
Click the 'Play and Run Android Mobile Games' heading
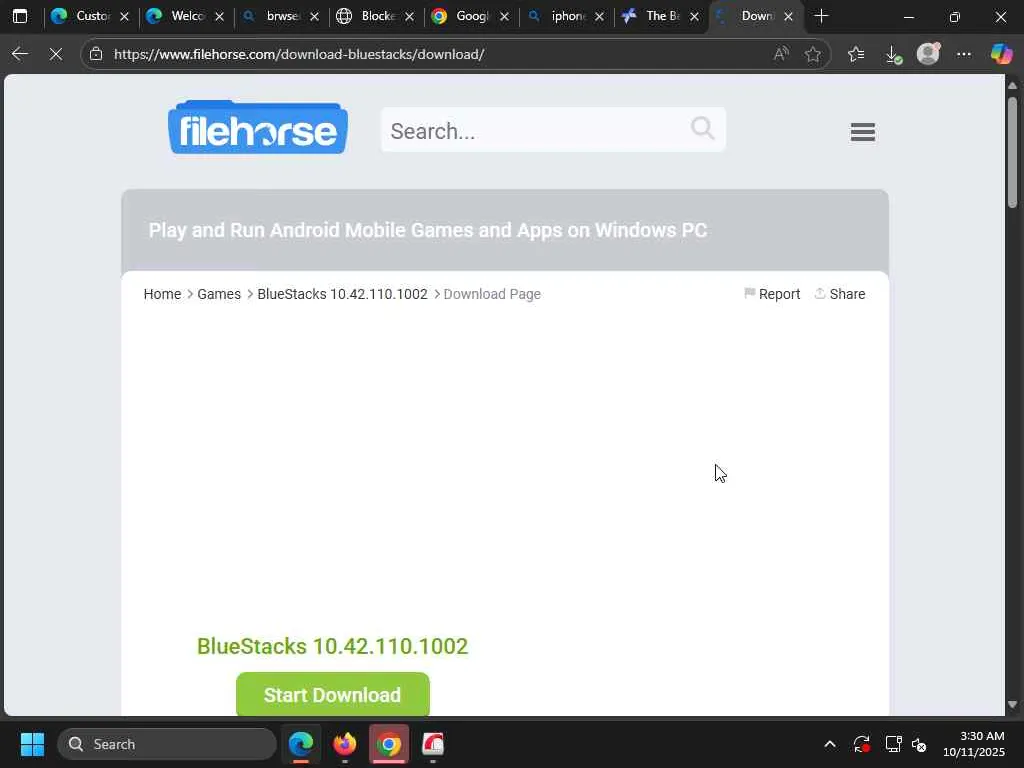pos(428,230)
